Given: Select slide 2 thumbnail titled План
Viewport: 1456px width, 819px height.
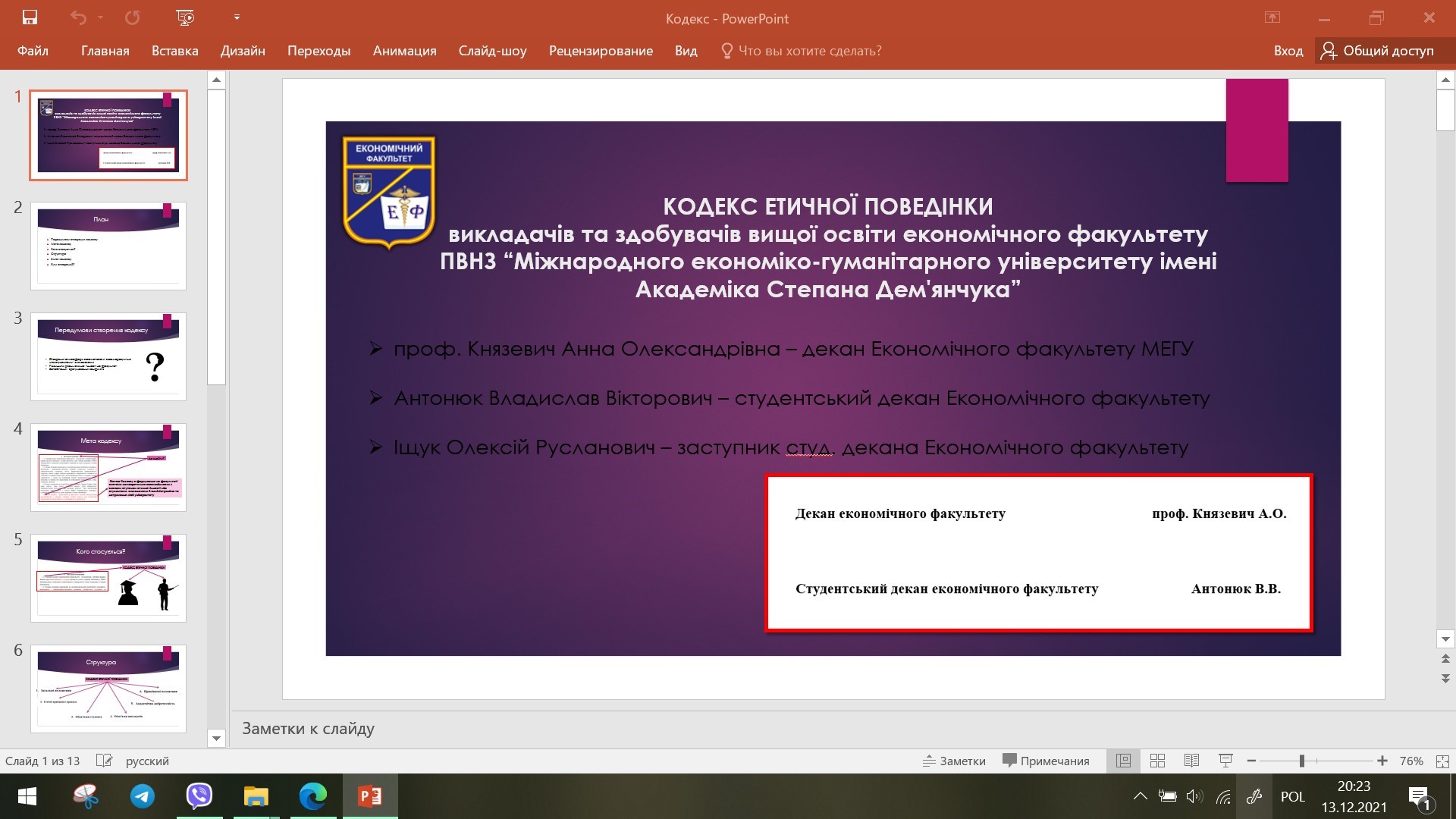Looking at the screenshot, I should [108, 246].
